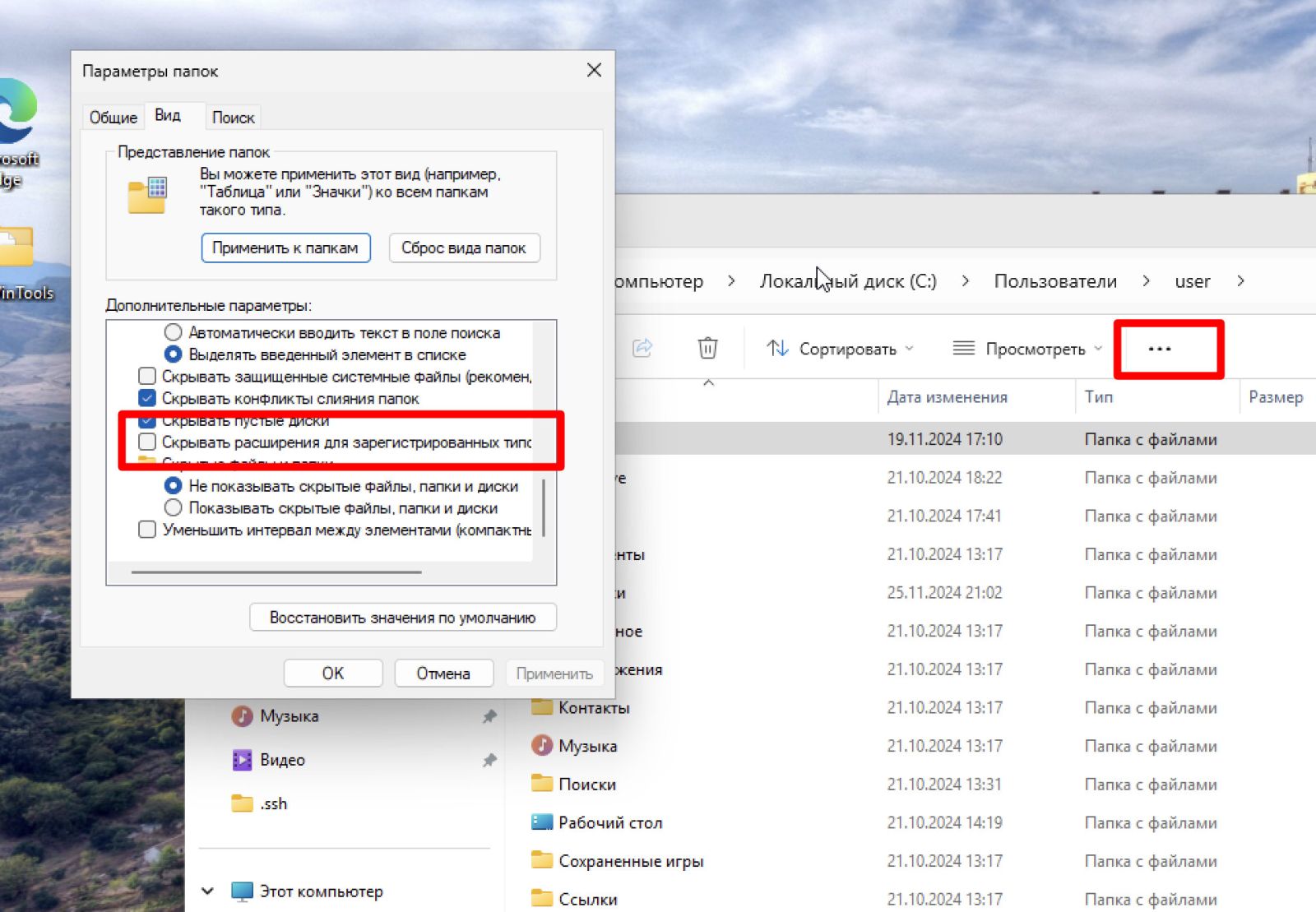This screenshot has width=1316, height=912.
Task: Expand the chevron after 'user' breadcrumb
Action: tap(1240, 281)
